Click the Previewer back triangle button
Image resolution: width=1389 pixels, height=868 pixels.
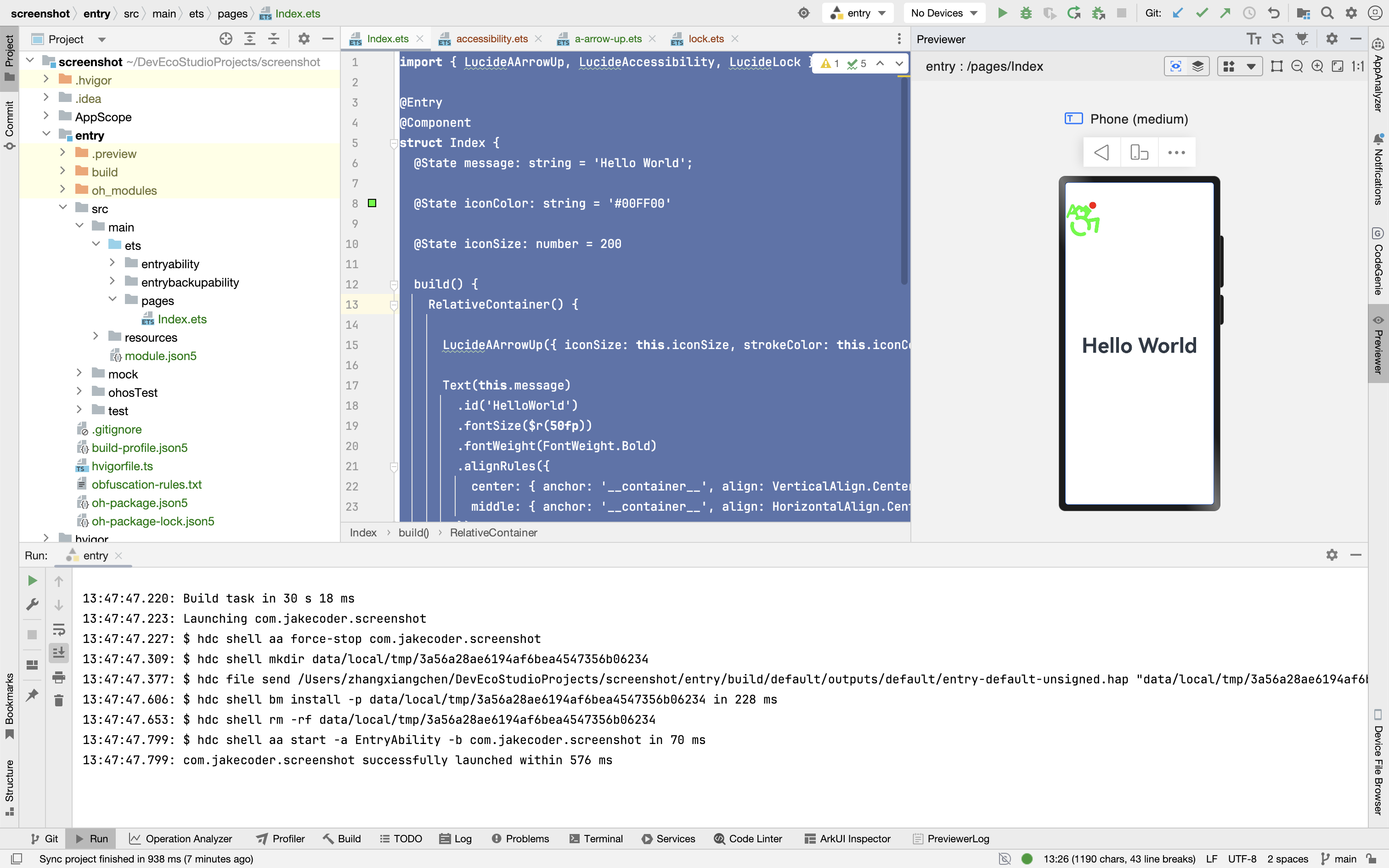tap(1101, 152)
